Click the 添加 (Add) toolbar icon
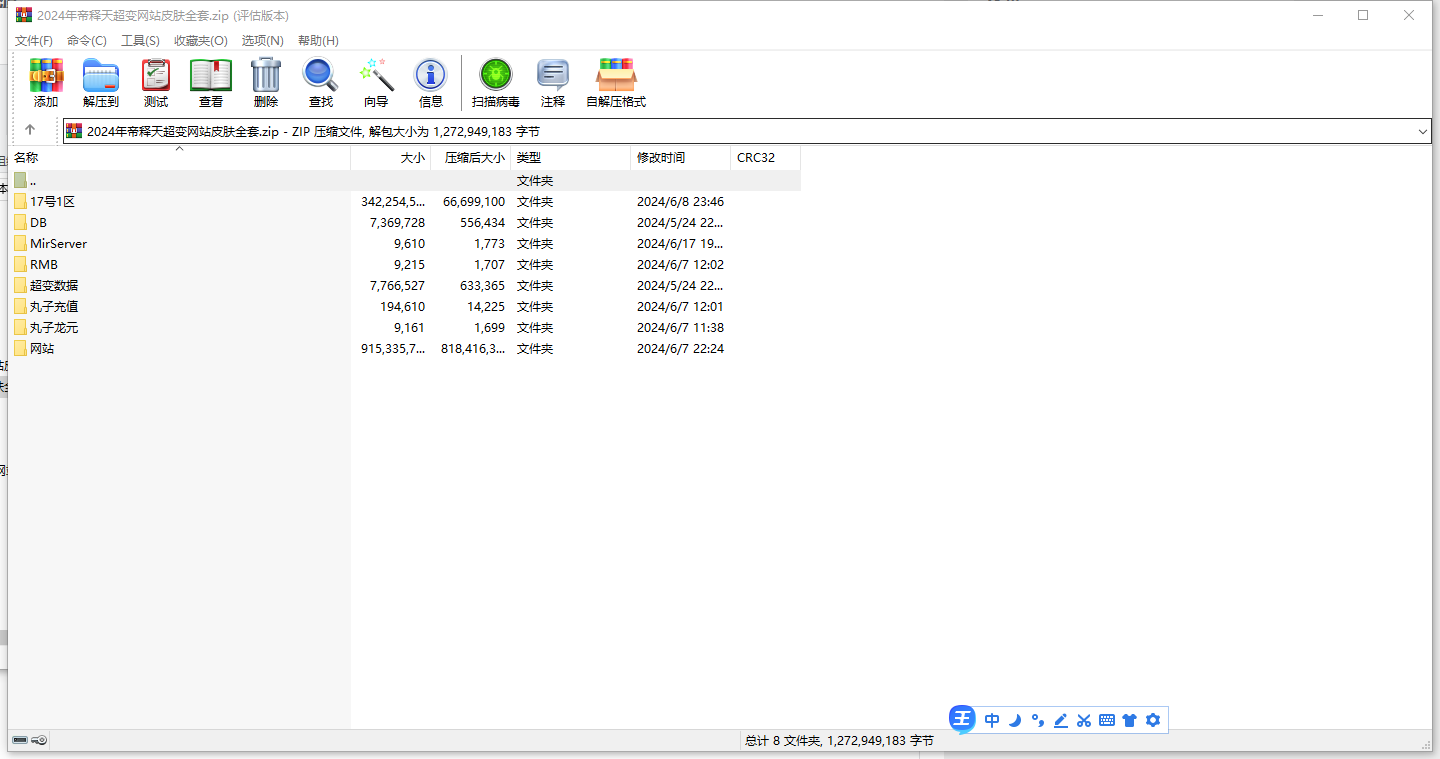The width and height of the screenshot is (1440, 759). tap(46, 82)
